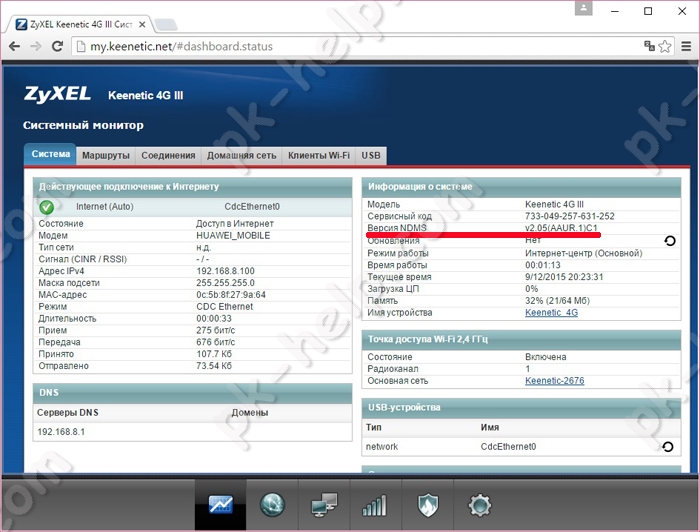Open the Security shield icon
This screenshot has width=700, height=532.
point(428,505)
